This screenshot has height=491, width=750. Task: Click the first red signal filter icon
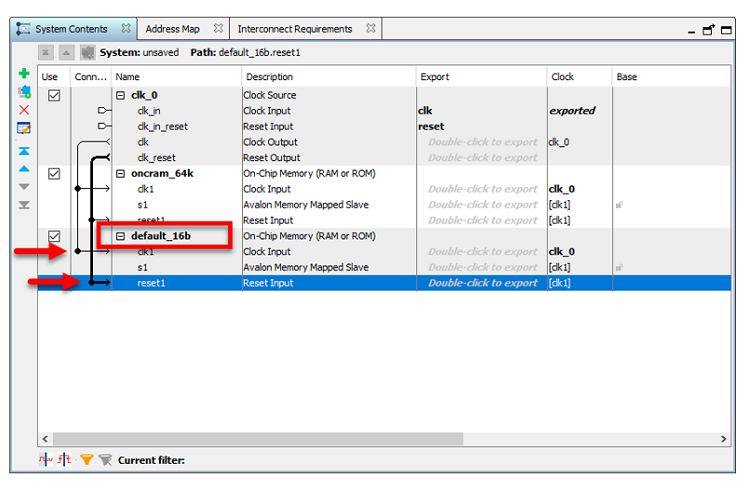point(45,459)
